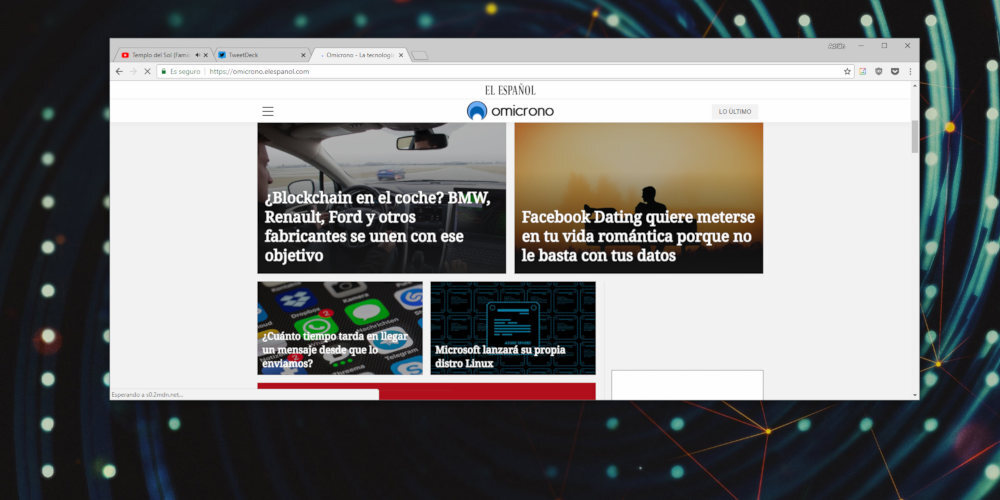Close the Templo del Sol tab
This screenshot has width=1000, height=500.
205,55
